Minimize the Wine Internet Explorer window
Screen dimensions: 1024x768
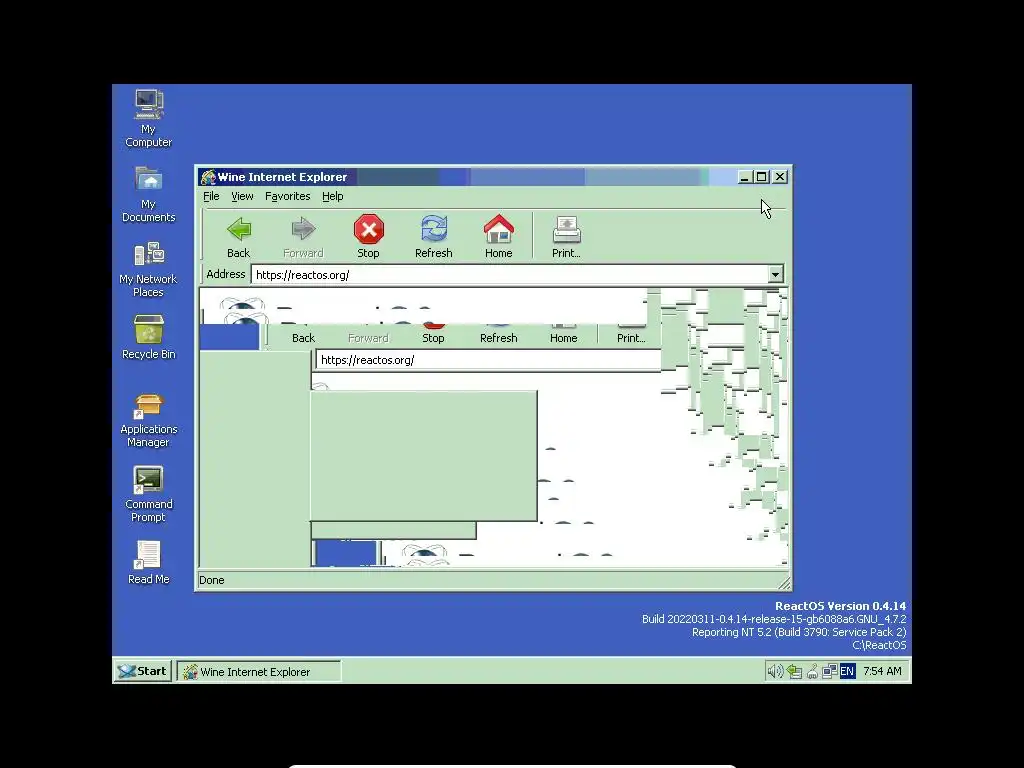click(744, 177)
